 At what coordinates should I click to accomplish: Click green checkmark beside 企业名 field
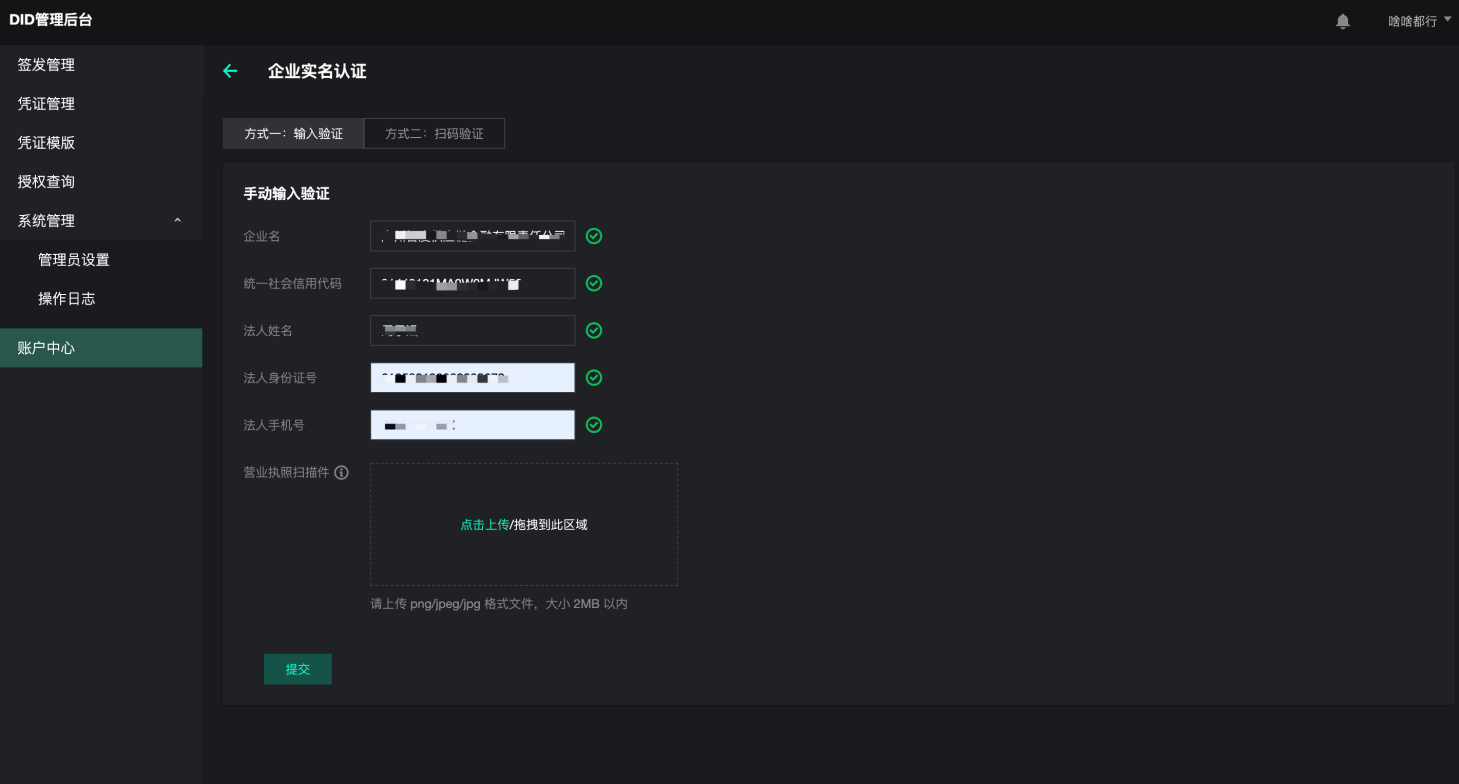click(594, 236)
